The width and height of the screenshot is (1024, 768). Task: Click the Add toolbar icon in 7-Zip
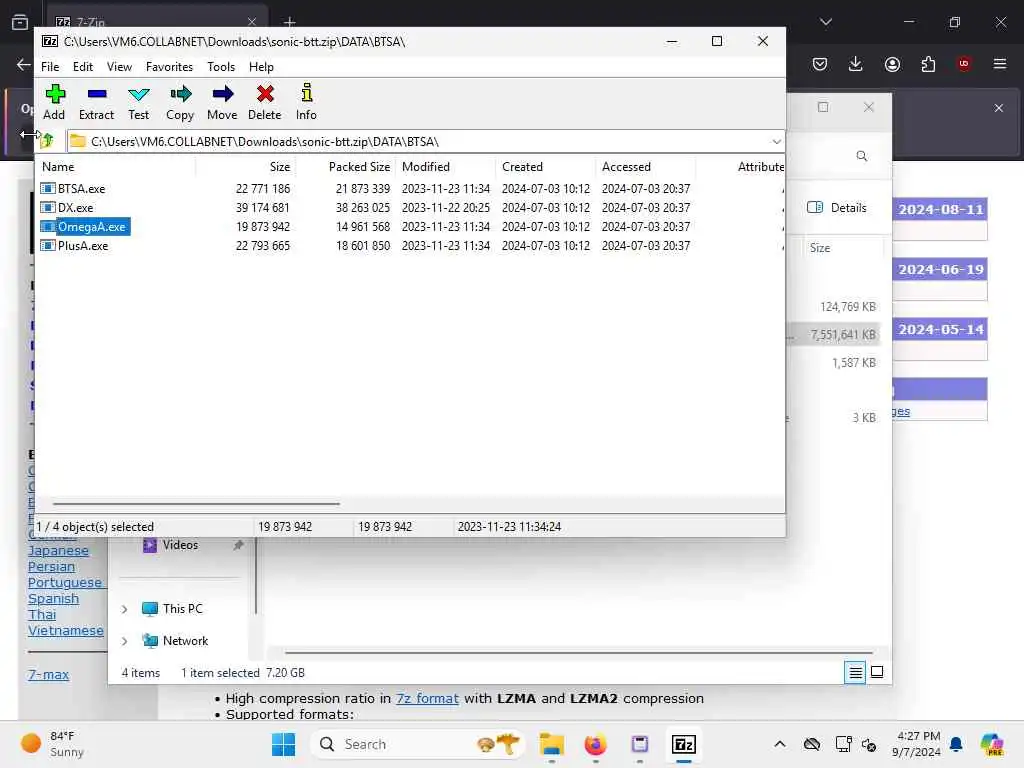click(x=54, y=102)
